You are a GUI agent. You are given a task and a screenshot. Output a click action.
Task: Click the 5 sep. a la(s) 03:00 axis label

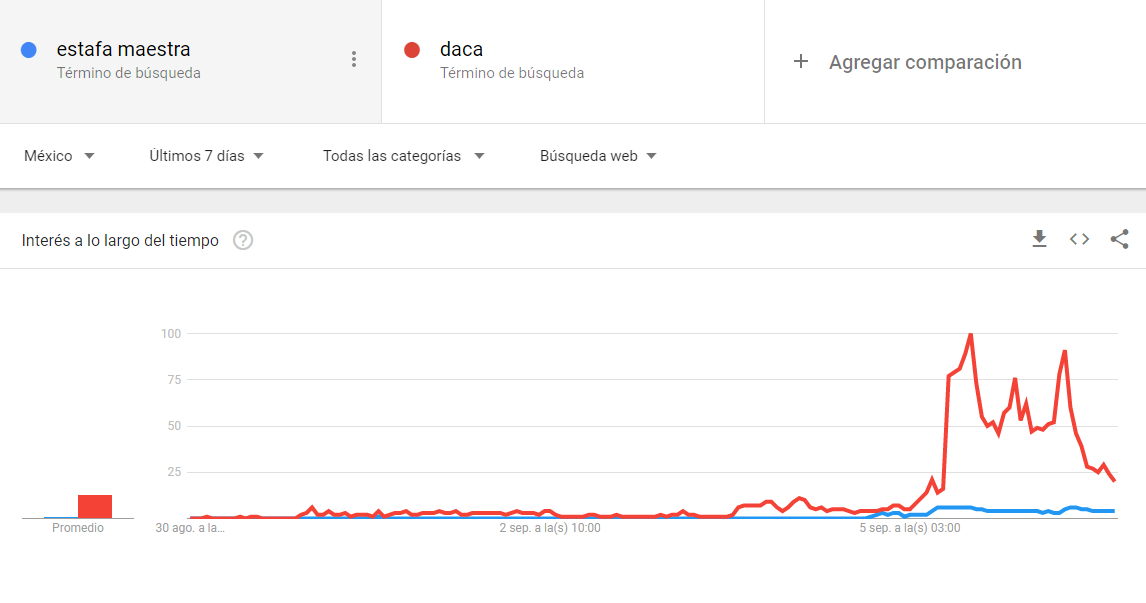pos(910,528)
